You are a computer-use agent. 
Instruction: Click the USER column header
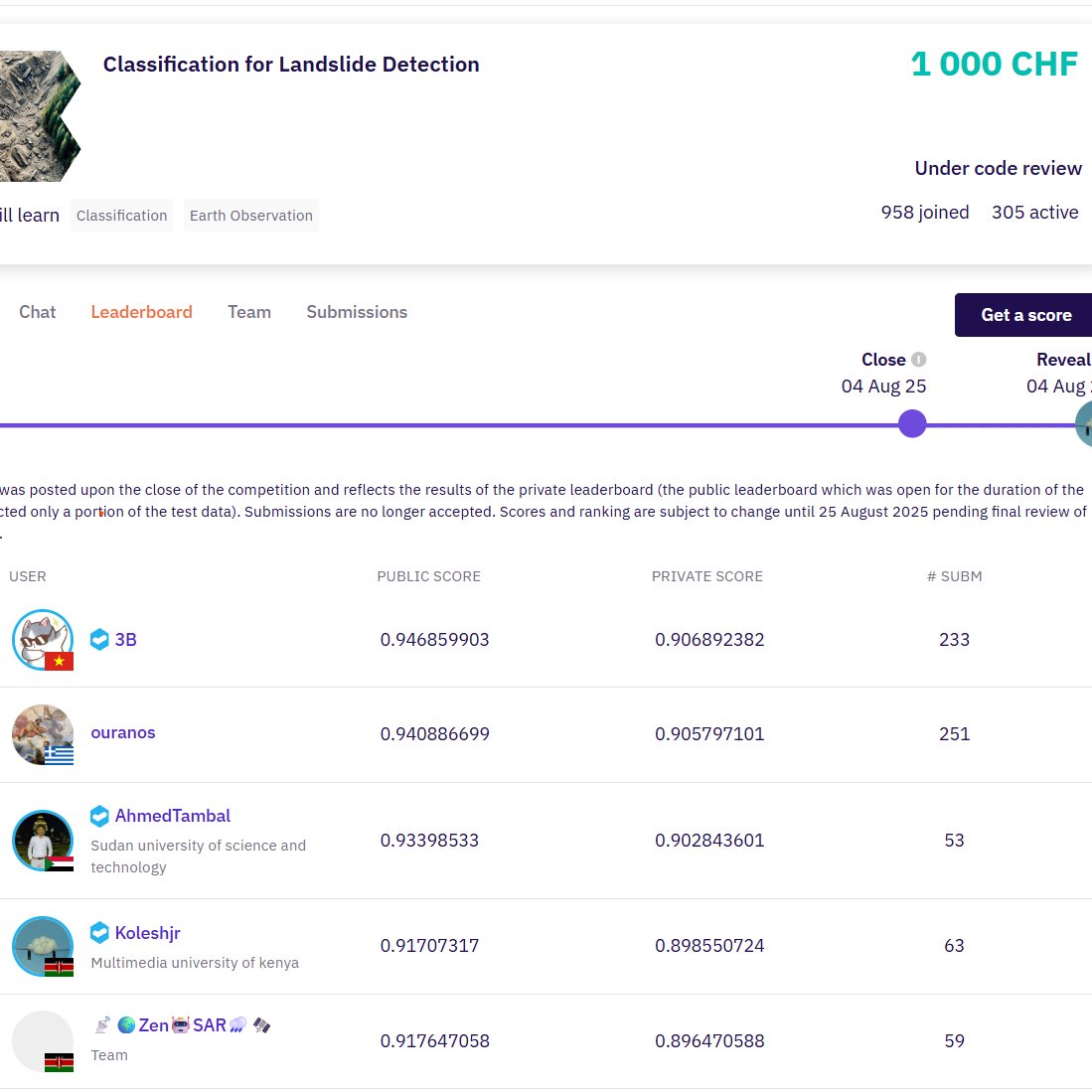click(27, 576)
